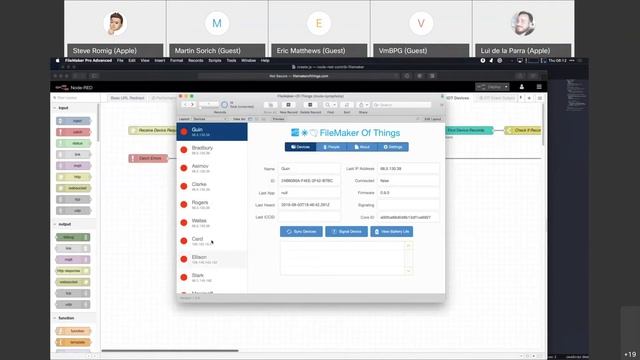Click the Preview button in layout bar
The width and height of the screenshot is (640, 360).
click(x=278, y=119)
